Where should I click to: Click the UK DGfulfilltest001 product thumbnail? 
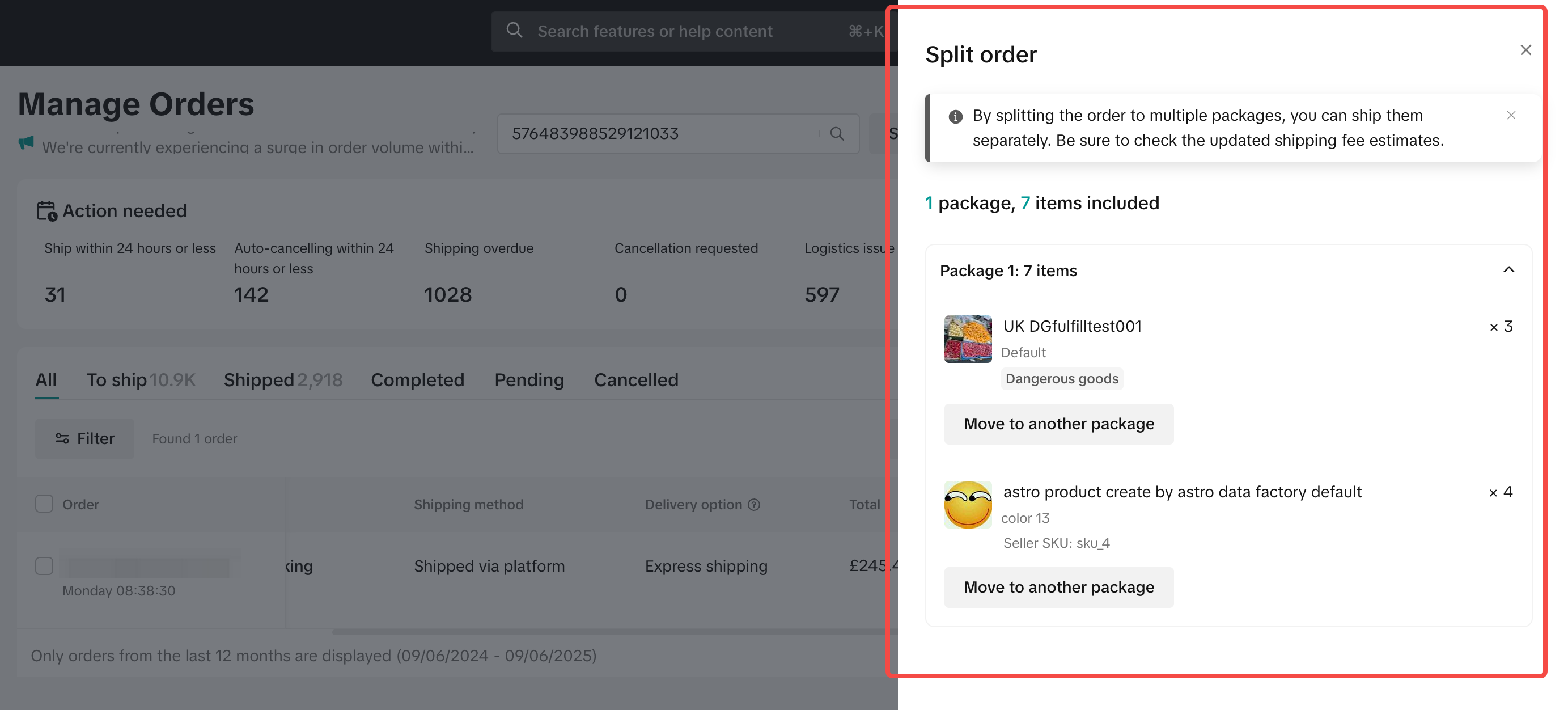[967, 339]
